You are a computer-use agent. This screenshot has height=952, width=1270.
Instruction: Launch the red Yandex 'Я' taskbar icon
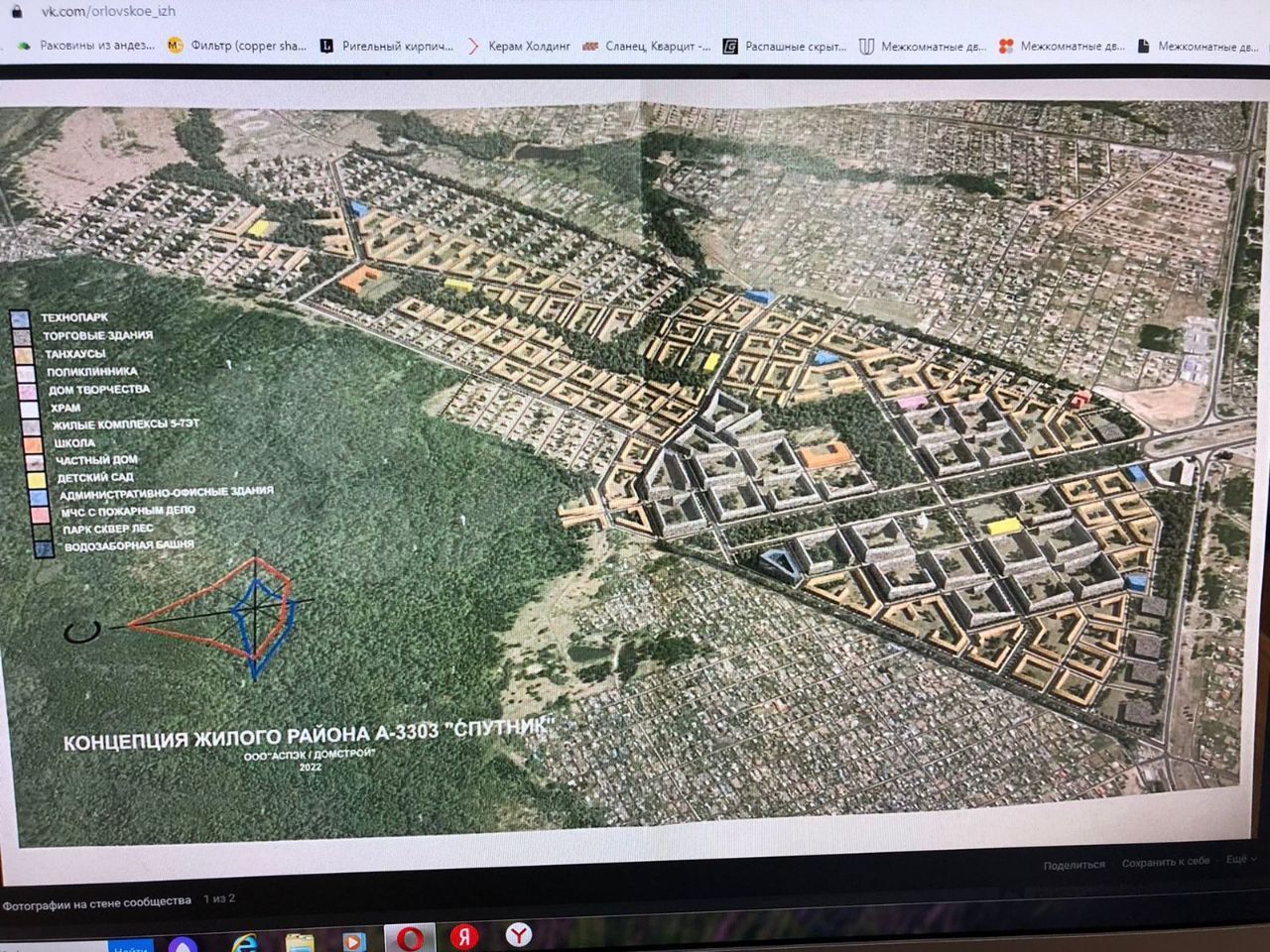[x=463, y=935]
